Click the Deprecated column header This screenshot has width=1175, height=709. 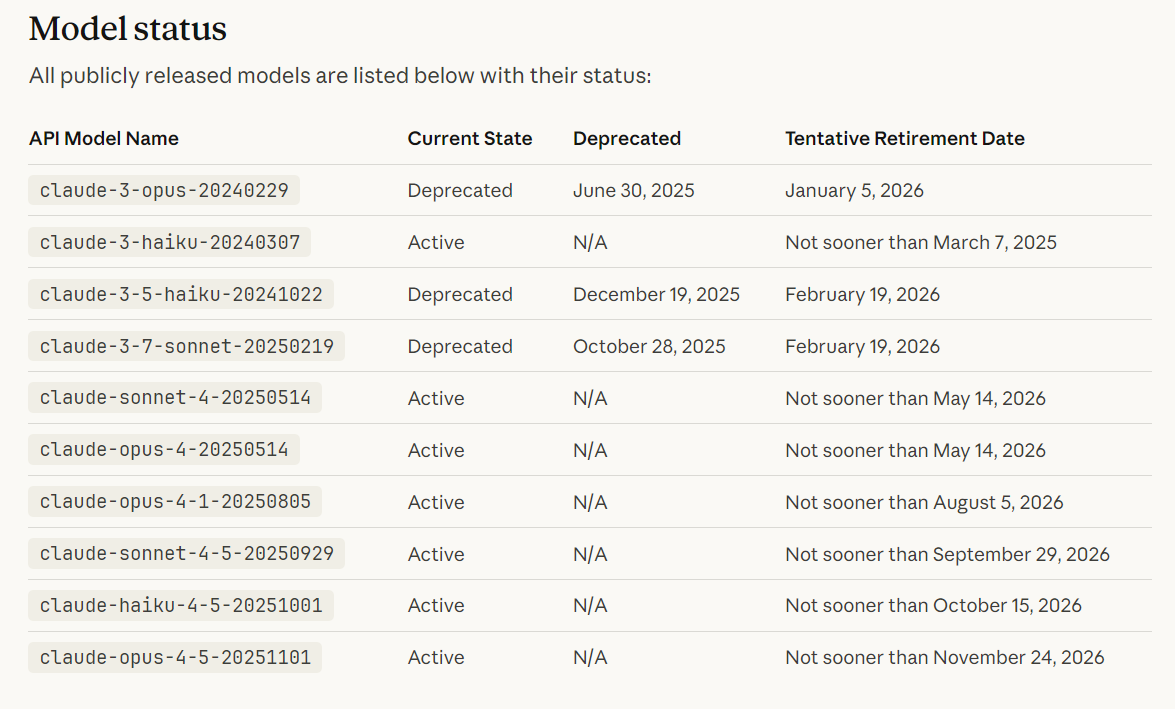(627, 139)
